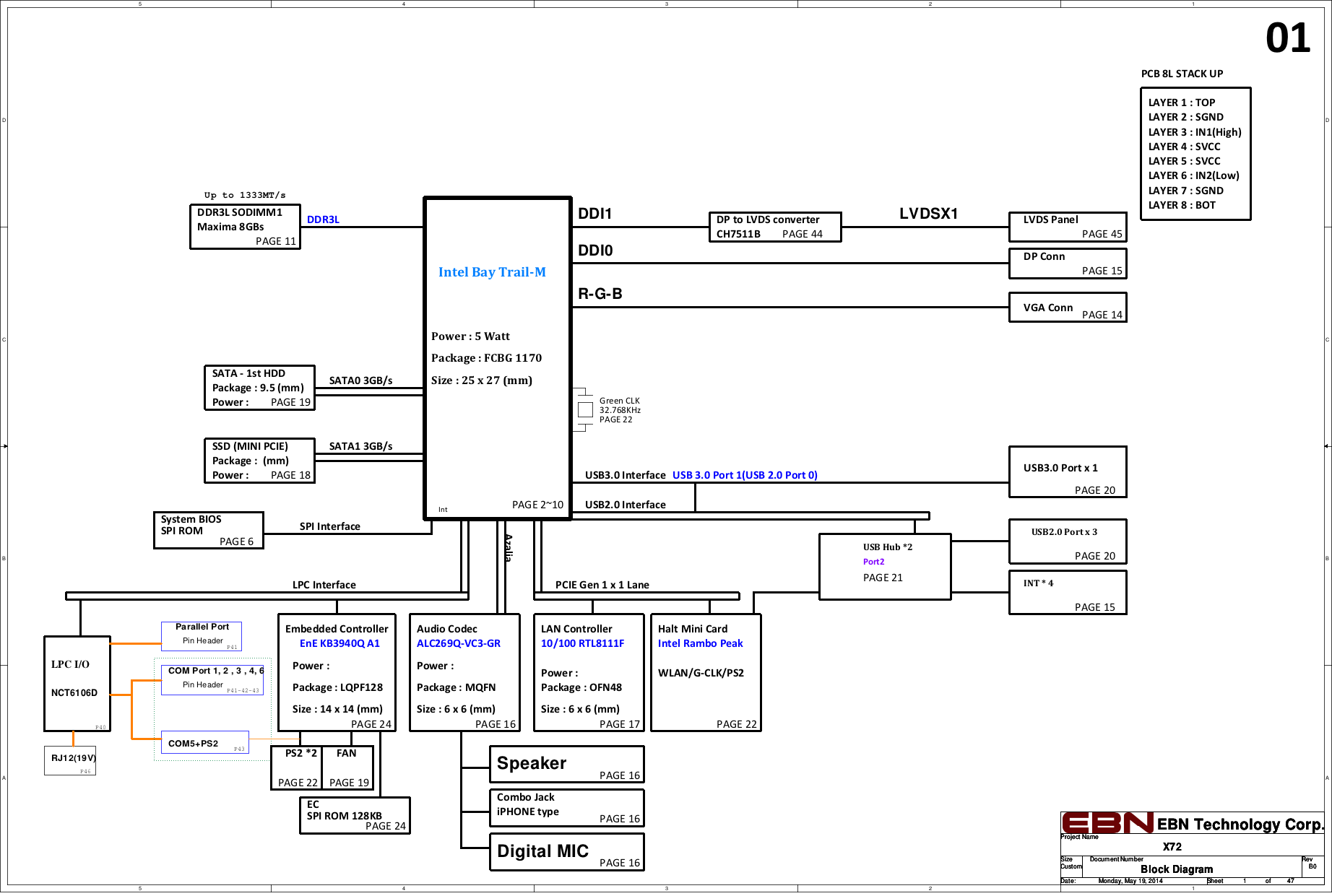Click the purple Port2 label
Image resolution: width=1332 pixels, height=896 pixels.
coord(873,562)
